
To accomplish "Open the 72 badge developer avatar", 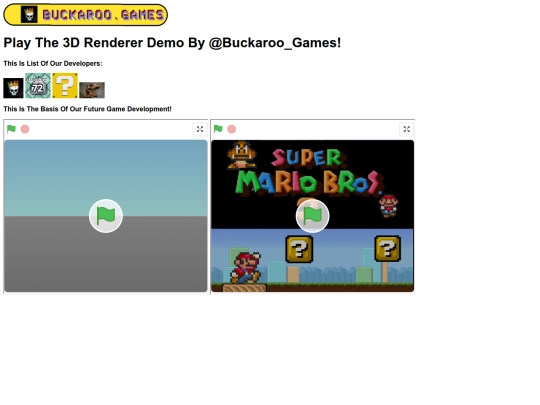I will 38,85.
